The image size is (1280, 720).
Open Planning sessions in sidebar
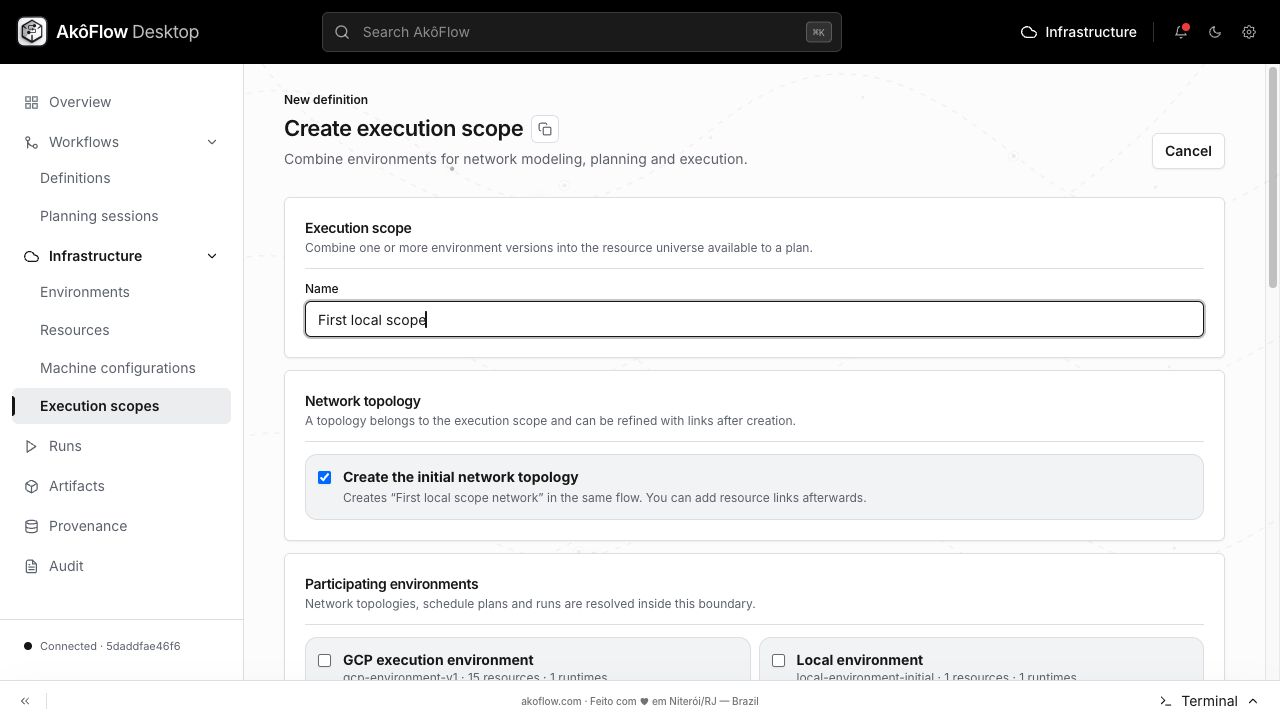[x=99, y=216]
